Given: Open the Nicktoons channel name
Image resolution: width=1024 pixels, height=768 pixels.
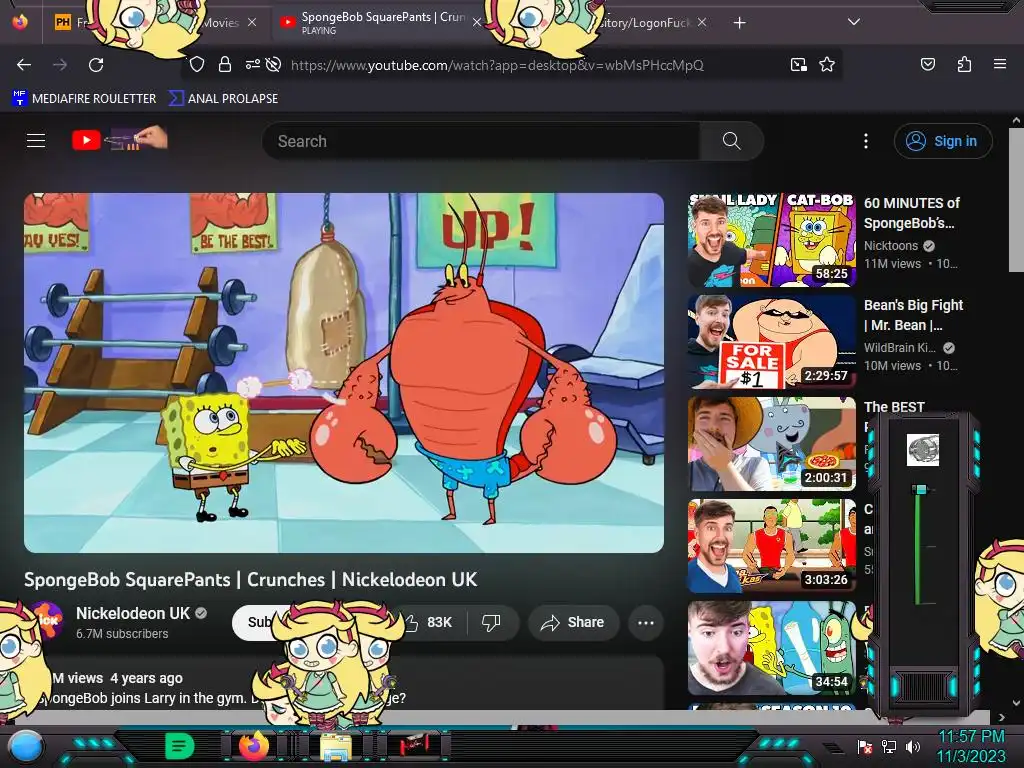Looking at the screenshot, I should (x=891, y=246).
